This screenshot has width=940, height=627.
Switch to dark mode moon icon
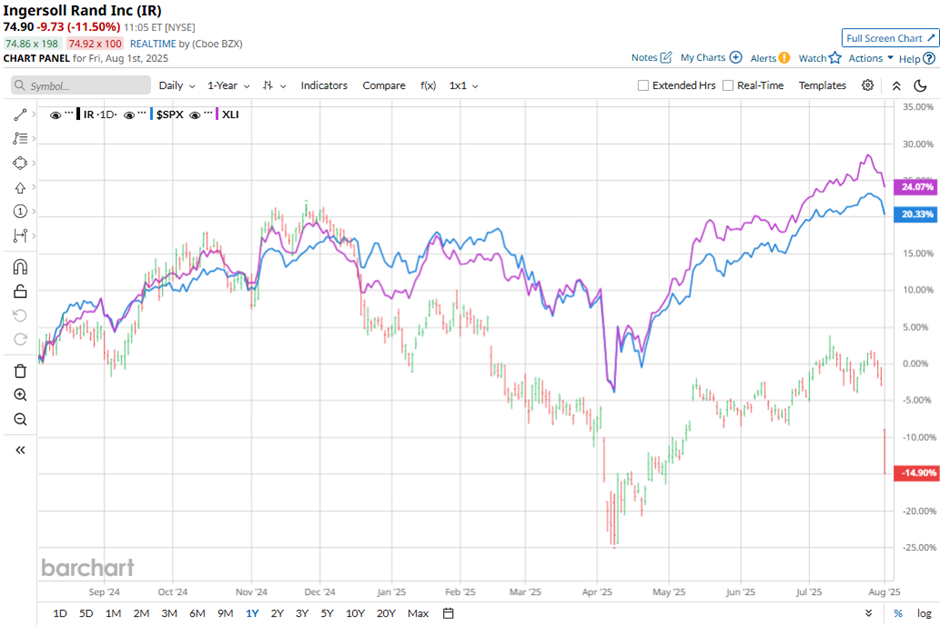(920, 86)
